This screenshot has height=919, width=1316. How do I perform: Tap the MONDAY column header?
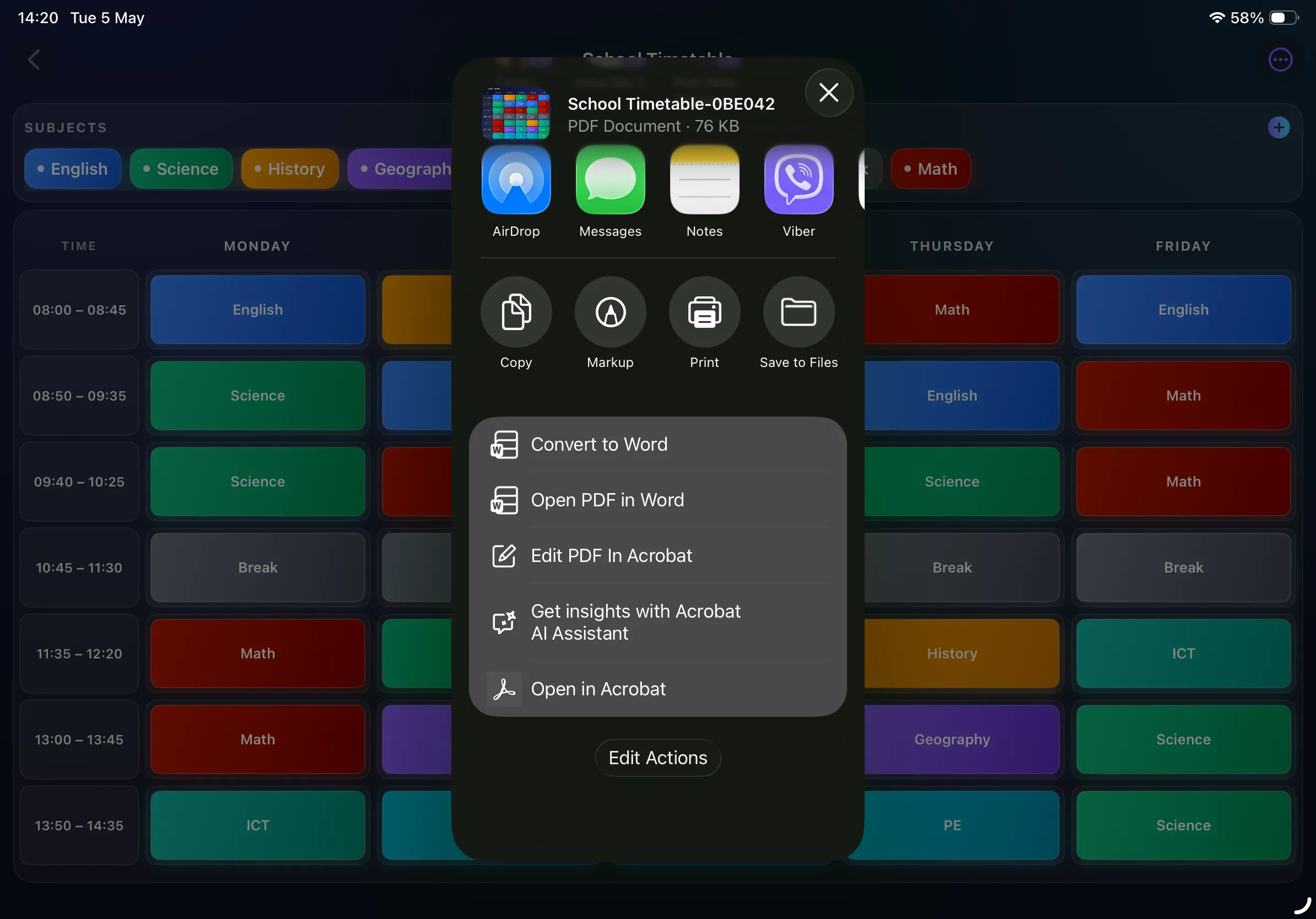(257, 246)
